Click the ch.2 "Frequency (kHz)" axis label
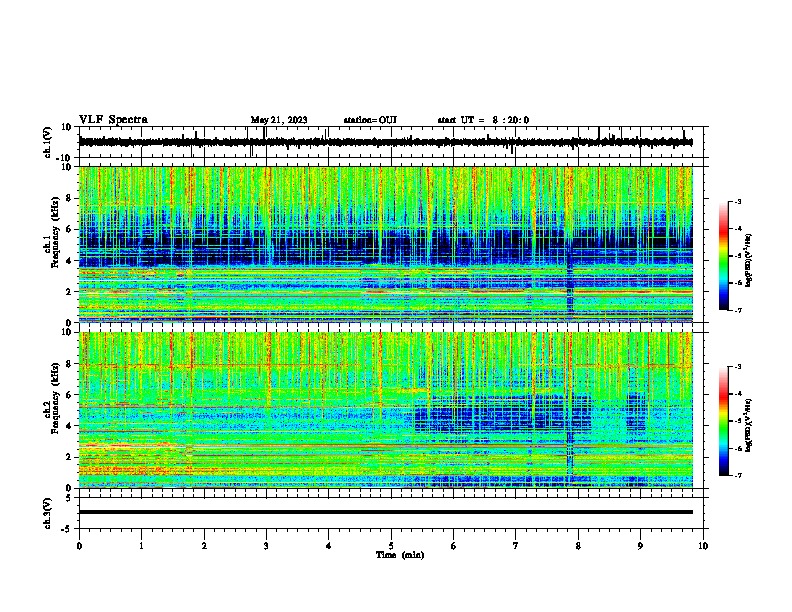This screenshot has width=792, height=612. [55, 398]
